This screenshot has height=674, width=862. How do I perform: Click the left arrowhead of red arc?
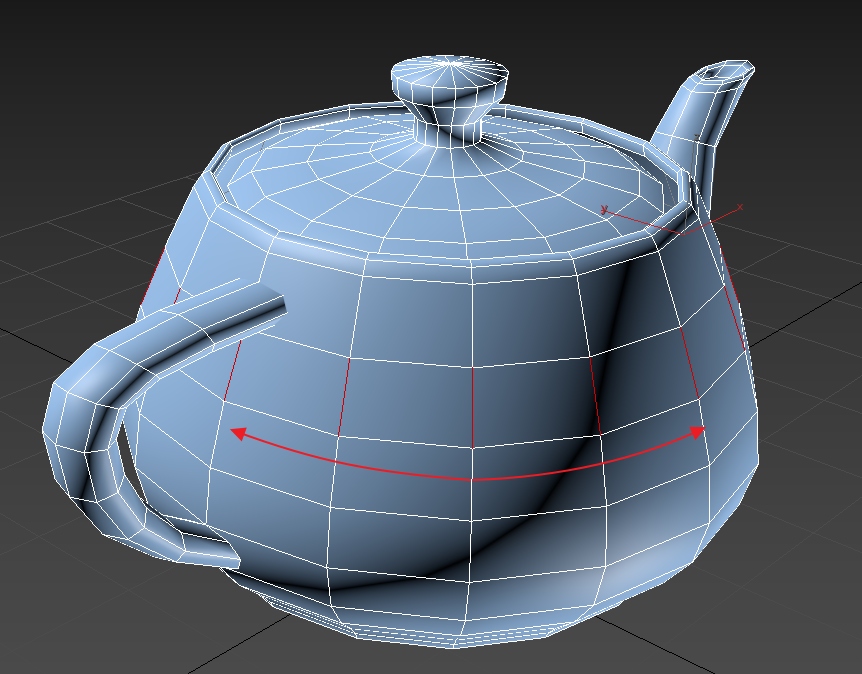coord(238,432)
